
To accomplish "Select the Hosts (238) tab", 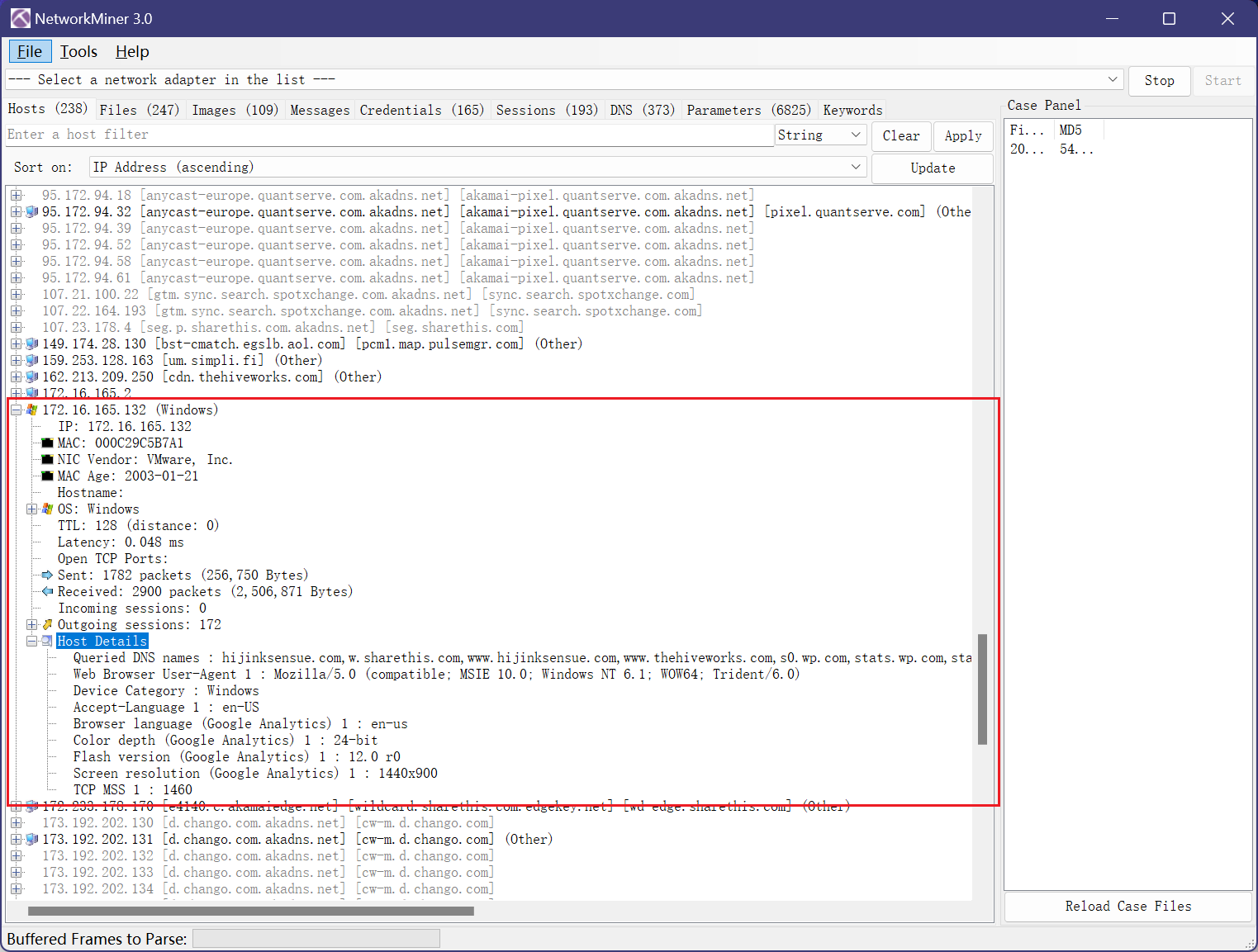I will point(48,108).
